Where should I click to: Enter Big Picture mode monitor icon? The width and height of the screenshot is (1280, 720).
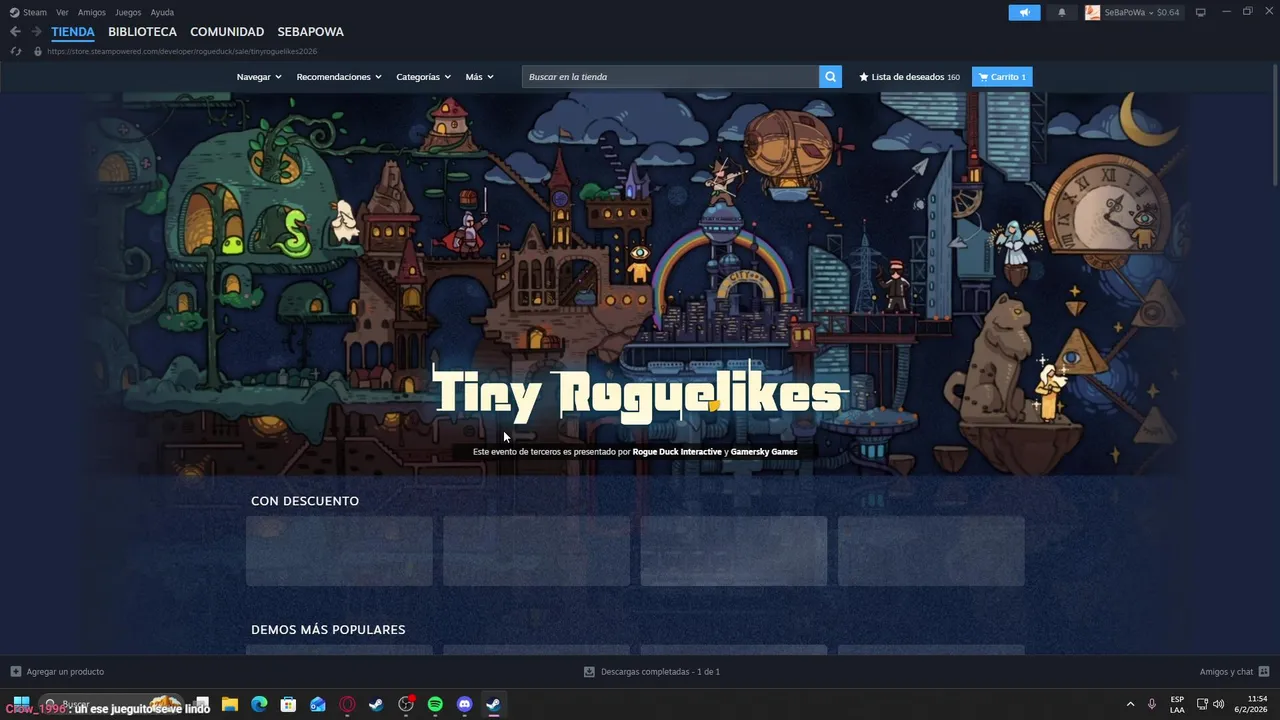click(x=1201, y=12)
